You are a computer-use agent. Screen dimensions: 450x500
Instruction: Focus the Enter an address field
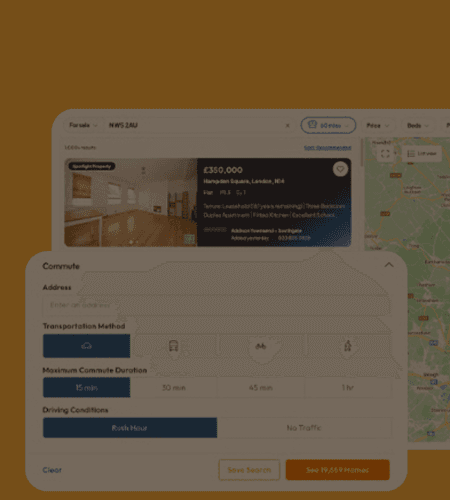[217, 305]
